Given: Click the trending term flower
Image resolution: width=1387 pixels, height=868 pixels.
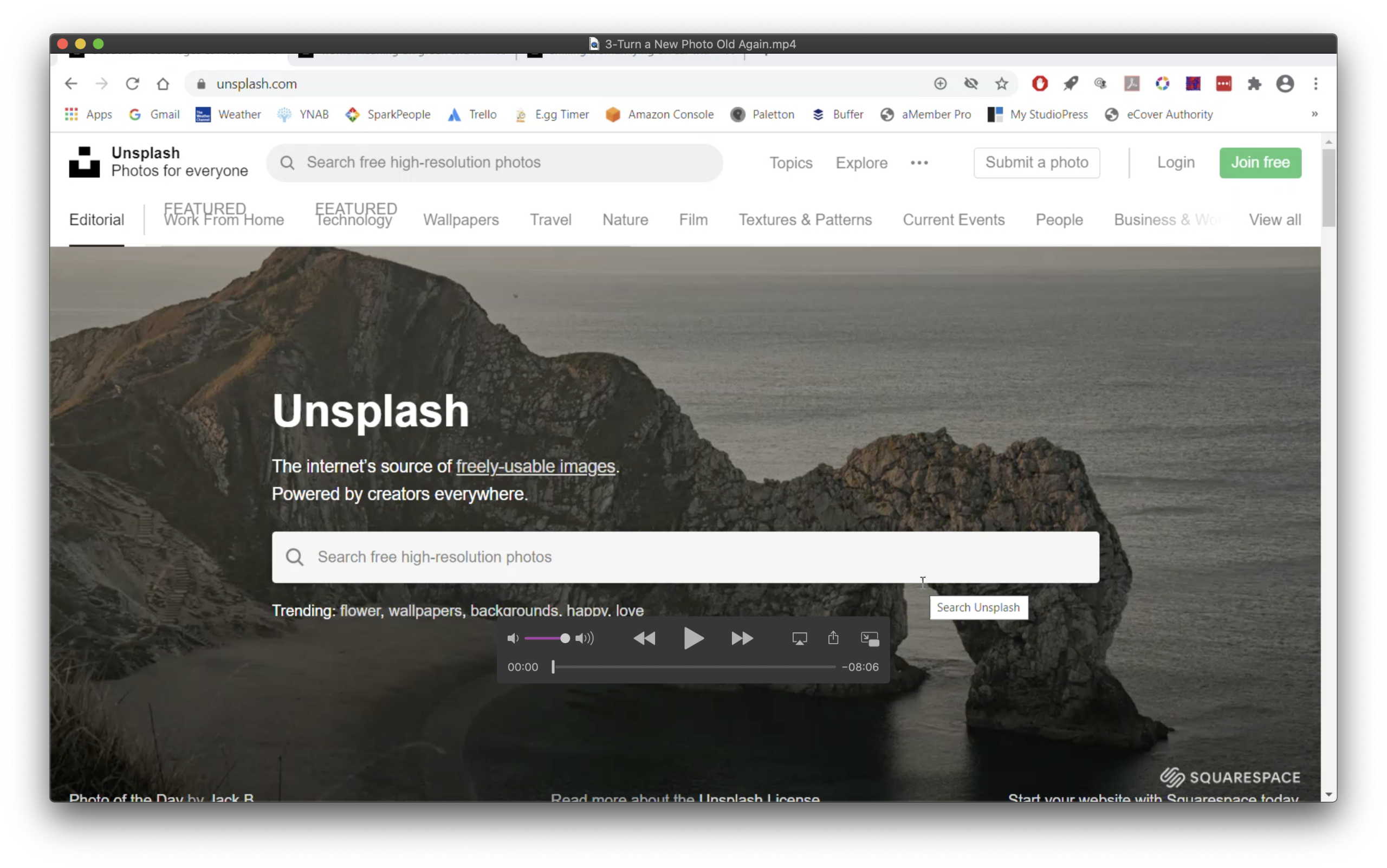Looking at the screenshot, I should click(360, 610).
